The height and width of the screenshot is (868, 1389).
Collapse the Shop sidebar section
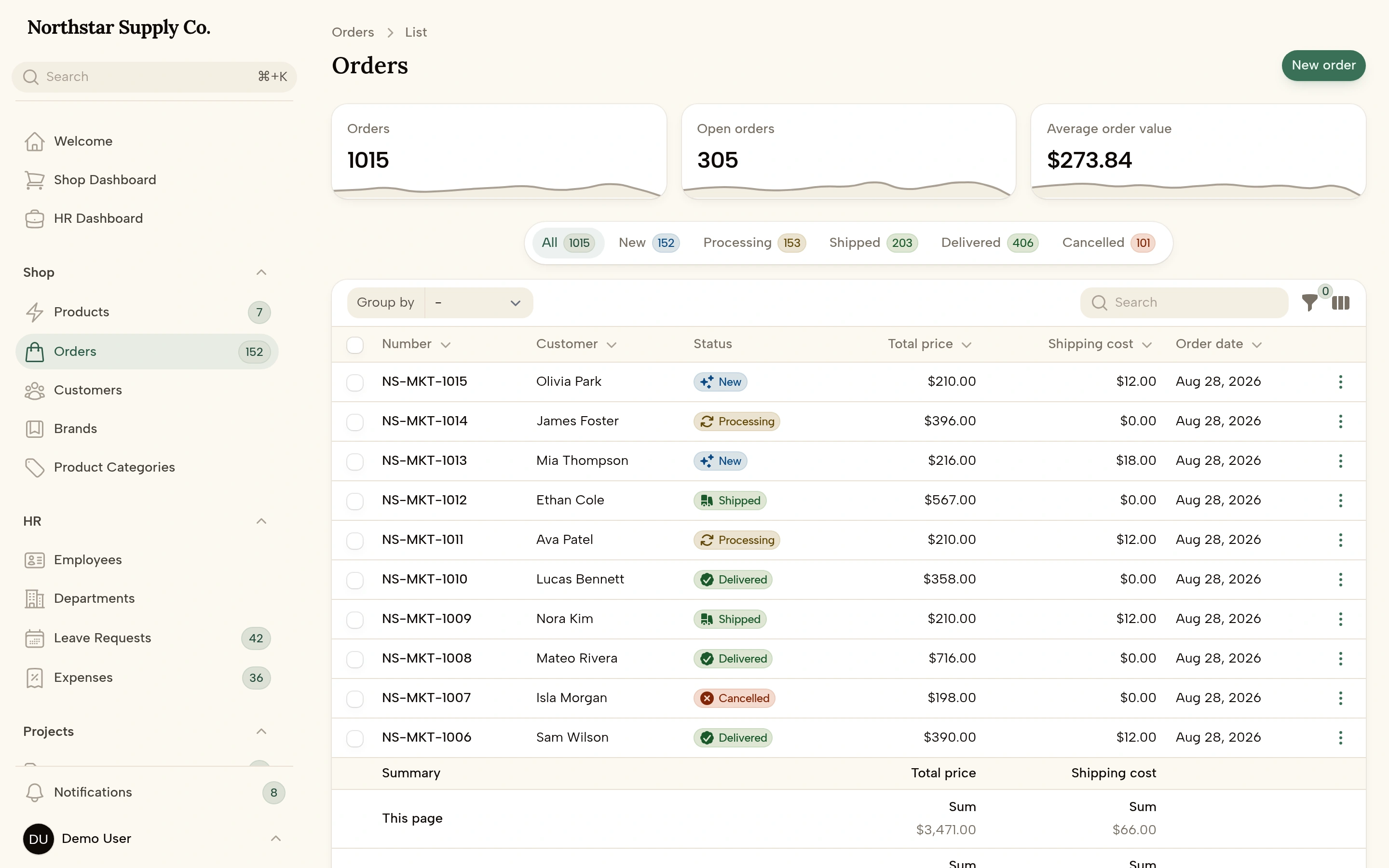(261, 272)
